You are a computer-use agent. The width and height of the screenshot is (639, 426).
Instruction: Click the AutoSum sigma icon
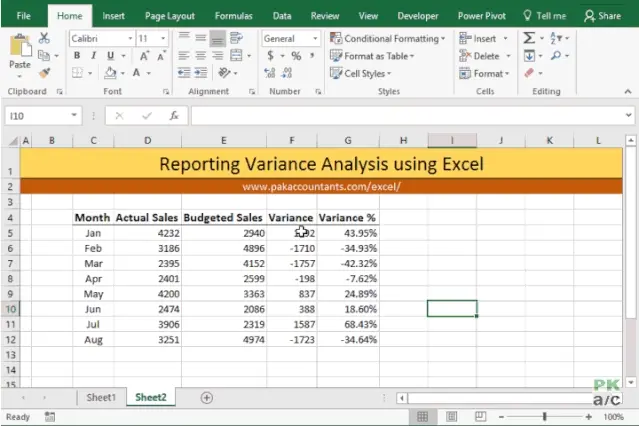coord(529,38)
